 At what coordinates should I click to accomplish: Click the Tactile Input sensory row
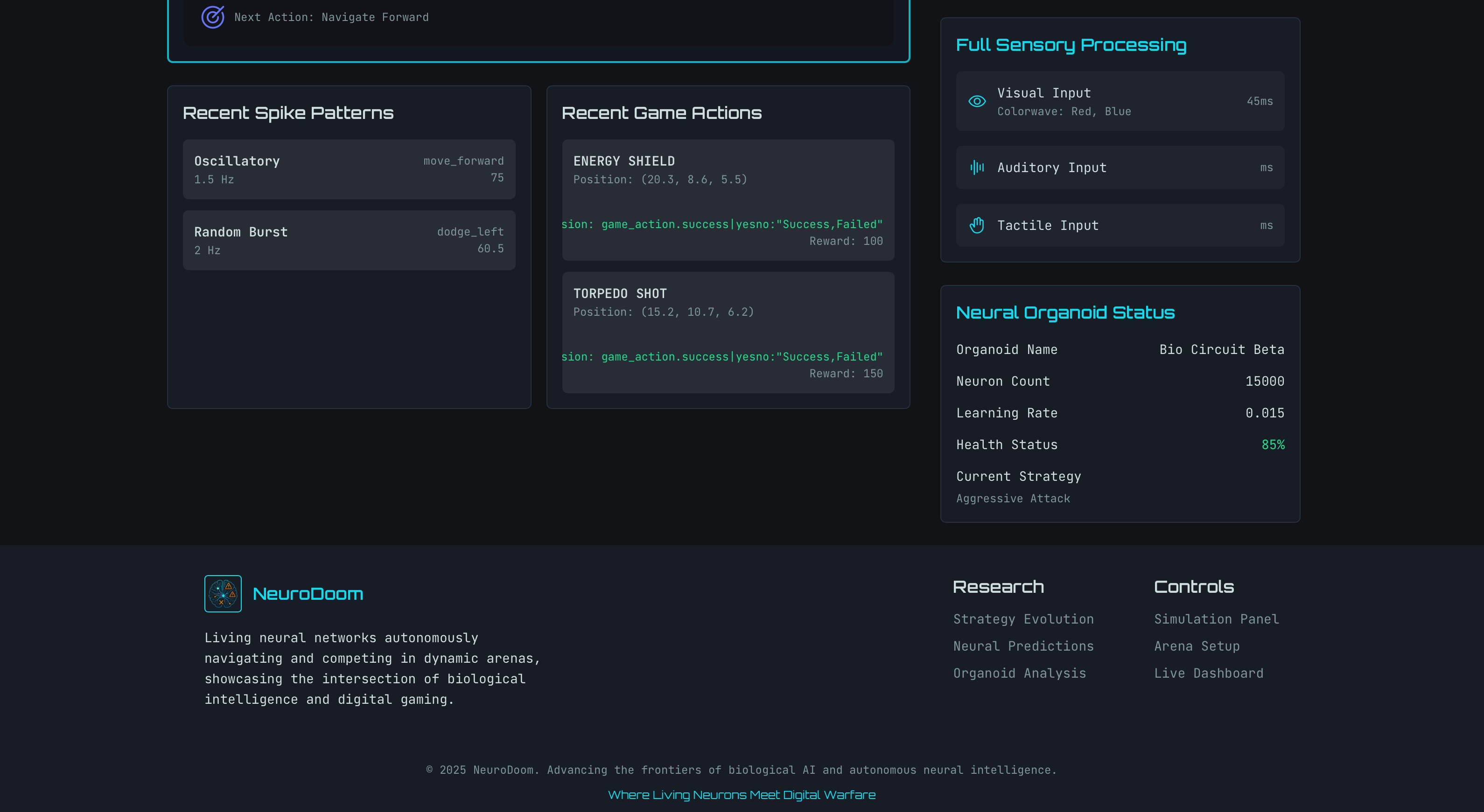[x=1120, y=225]
